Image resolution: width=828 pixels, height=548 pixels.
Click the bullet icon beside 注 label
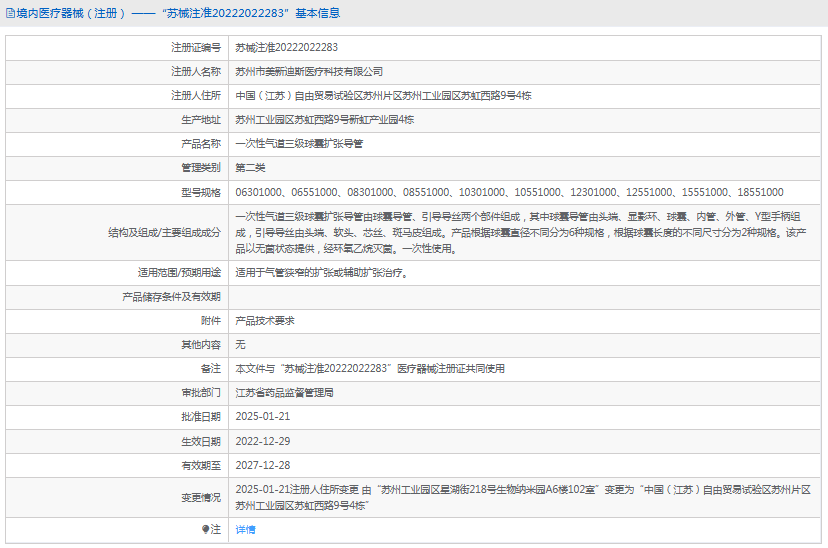tap(205, 529)
